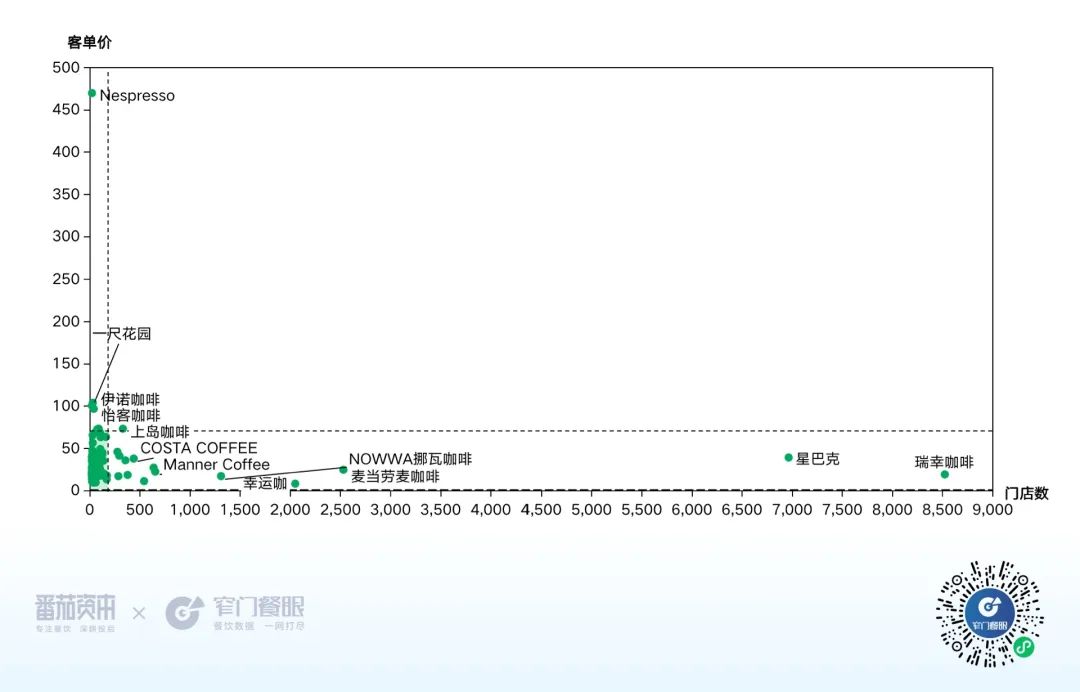1080x692 pixels.
Task: Click the "上岛咖啡" label
Action: pos(160,432)
